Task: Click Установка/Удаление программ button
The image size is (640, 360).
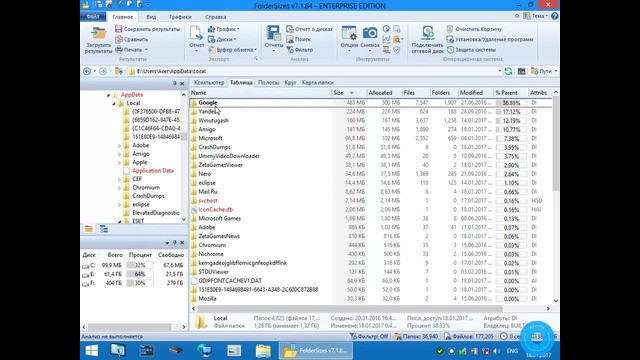Action: coord(490,39)
